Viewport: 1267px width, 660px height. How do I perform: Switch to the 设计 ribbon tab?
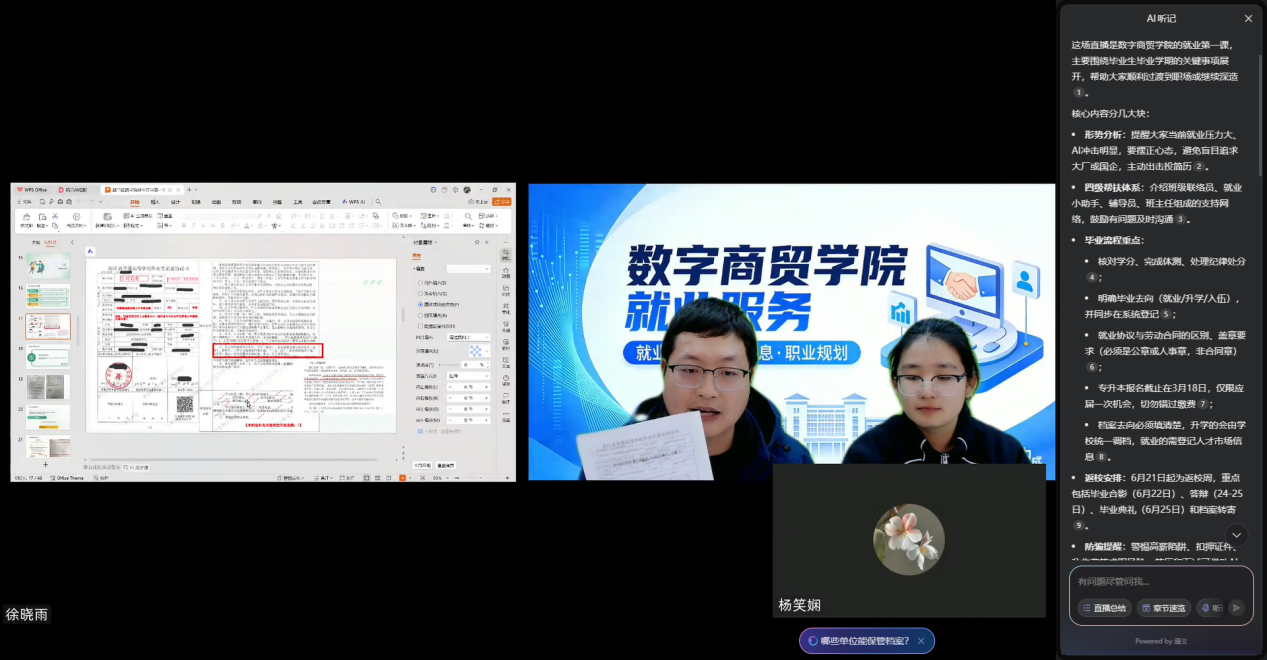[175, 202]
